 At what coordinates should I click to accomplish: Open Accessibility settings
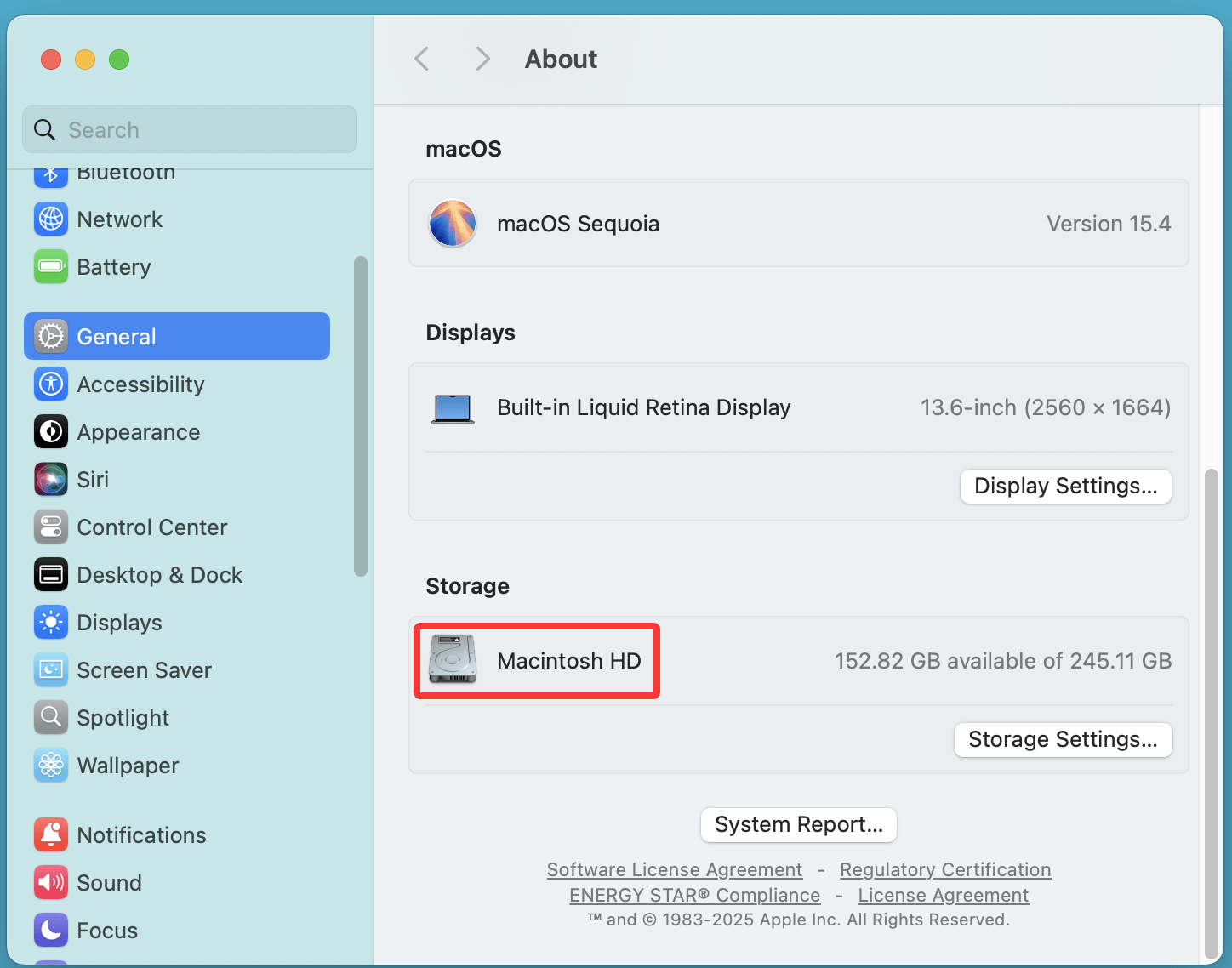[140, 384]
